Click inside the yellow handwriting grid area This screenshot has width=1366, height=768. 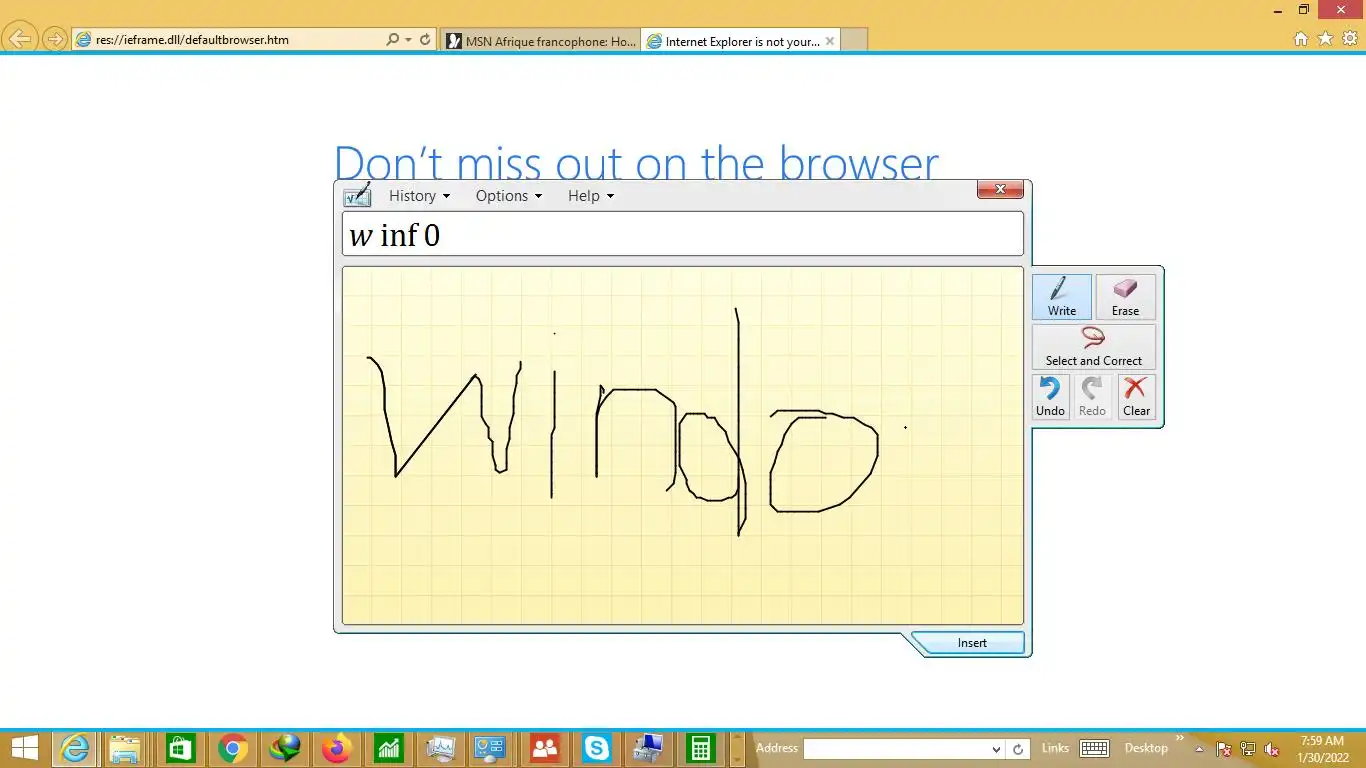point(683,445)
